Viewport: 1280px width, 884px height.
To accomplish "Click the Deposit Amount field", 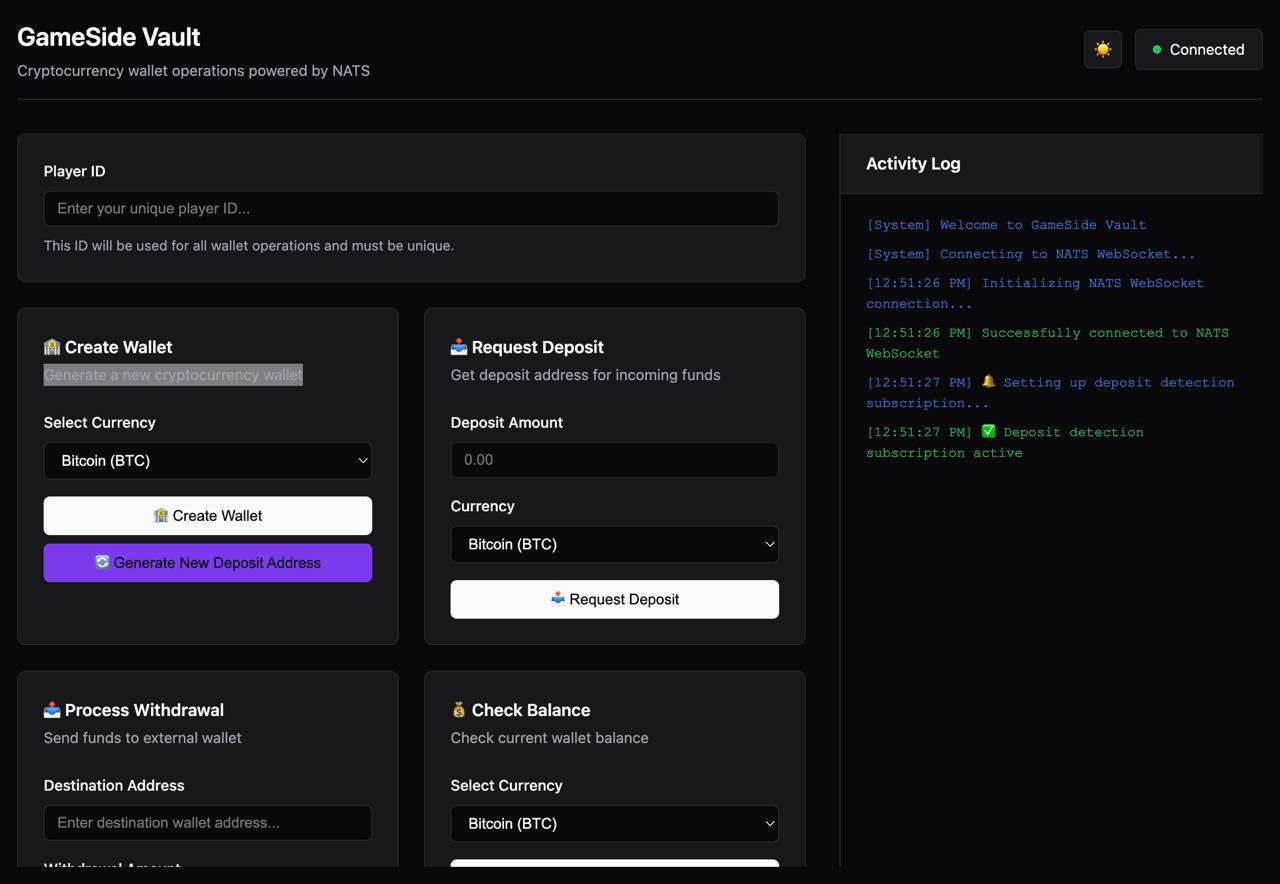I will pos(614,460).
